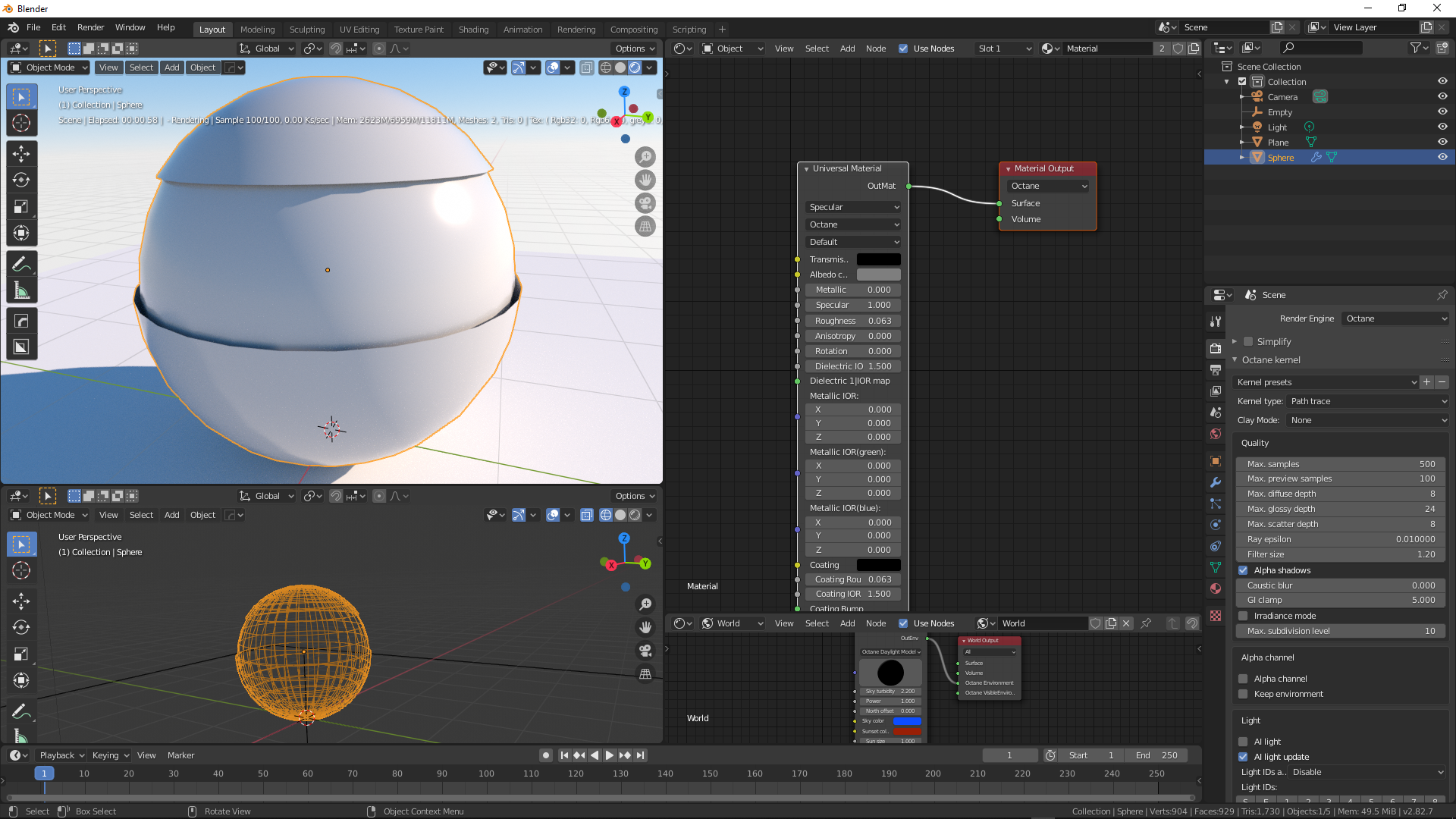Open the Render Engine dropdown
This screenshot has height=819, width=1456.
(x=1395, y=318)
